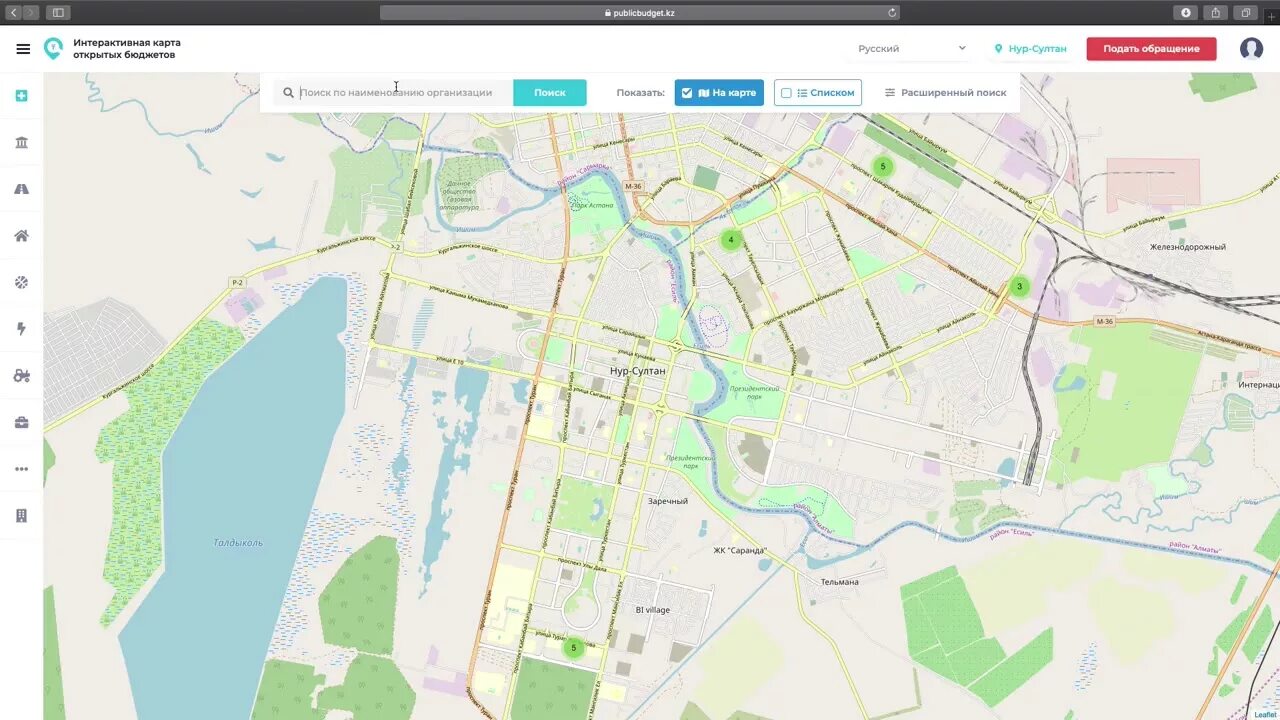Click the 'Железнодорожный' map label
The width and height of the screenshot is (1280, 720).
coord(1188,247)
